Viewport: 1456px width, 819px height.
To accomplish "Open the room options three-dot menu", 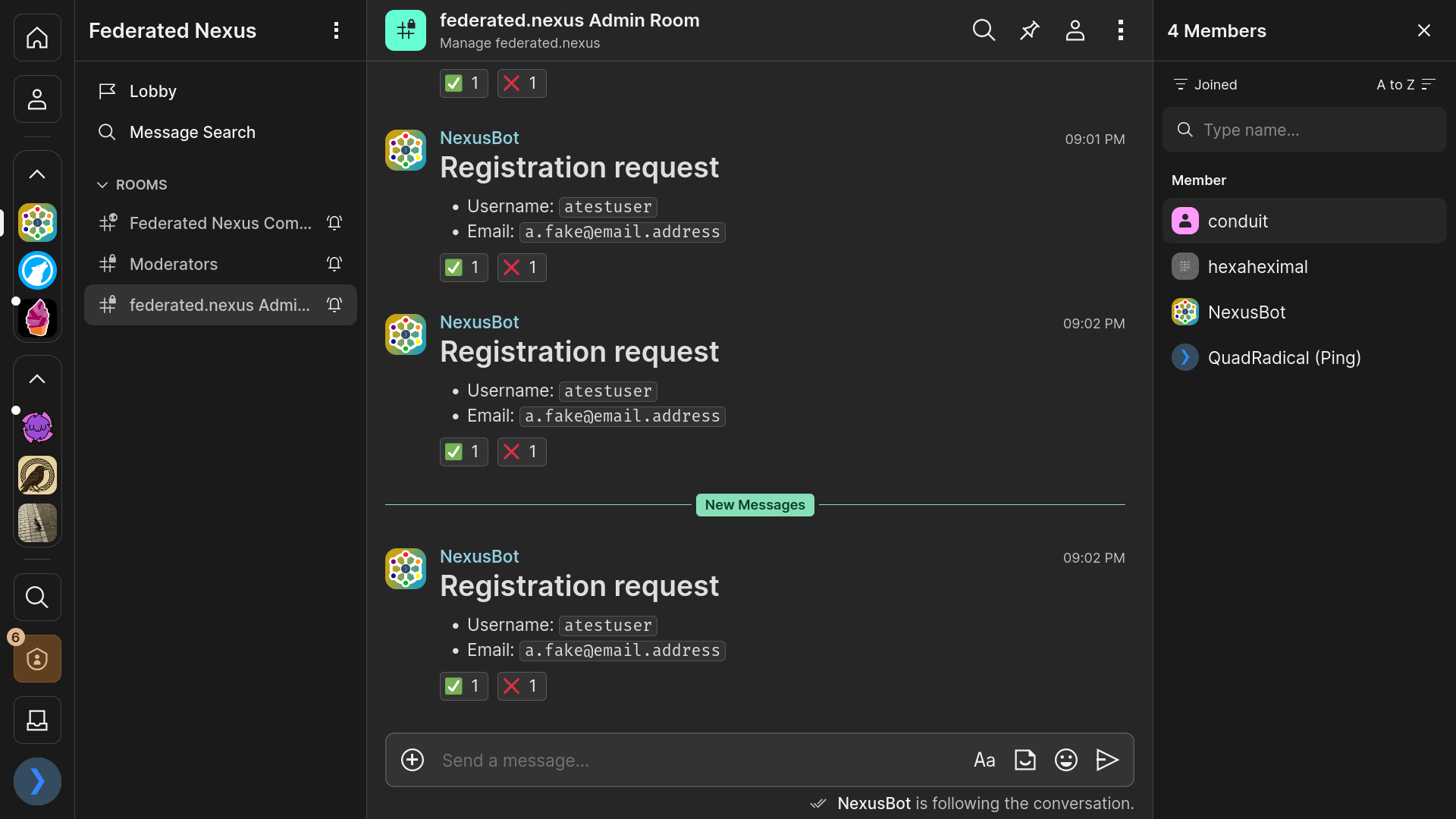I will click(1122, 30).
